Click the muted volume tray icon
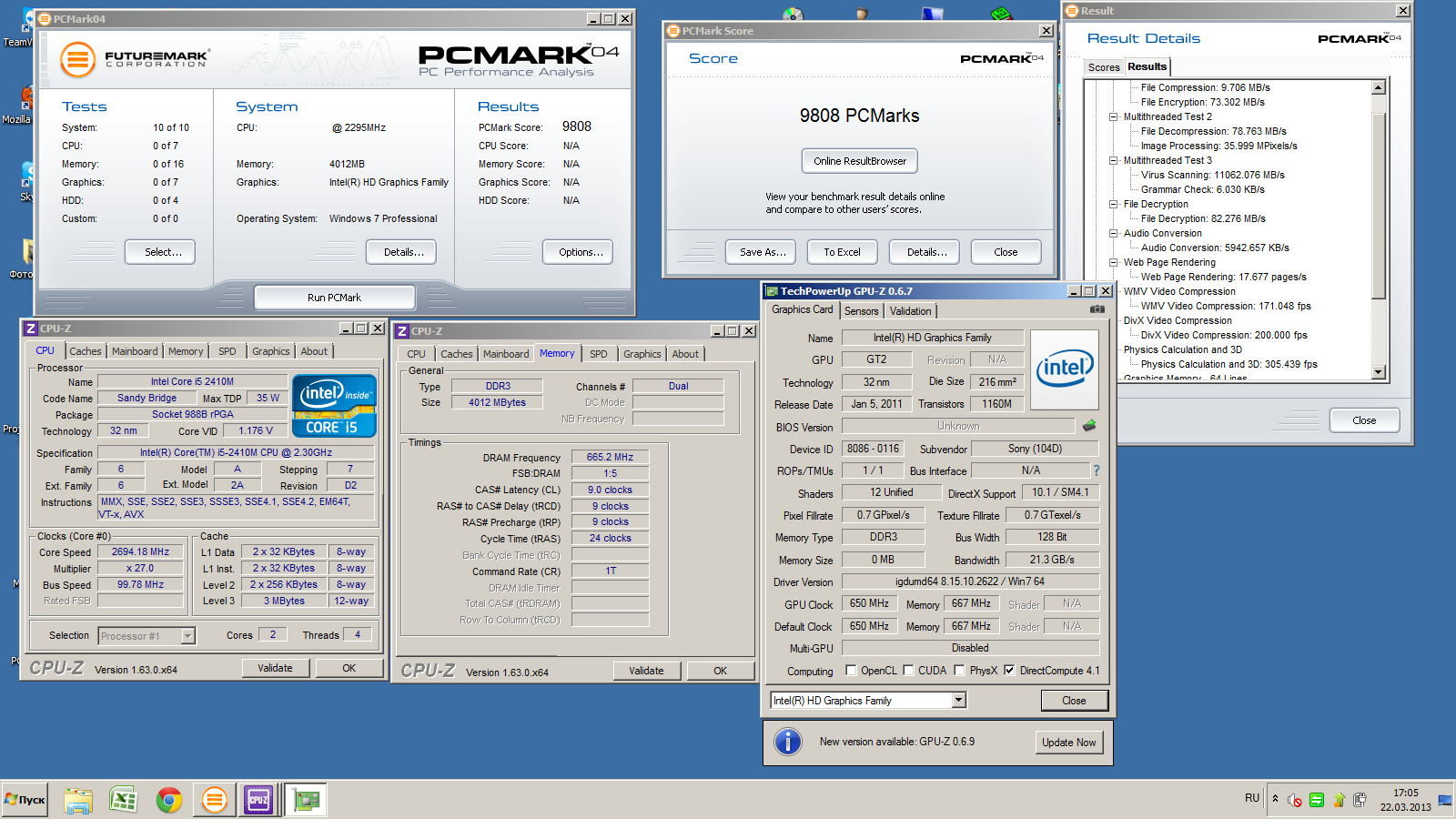The width and height of the screenshot is (1456, 819). coord(1295,801)
